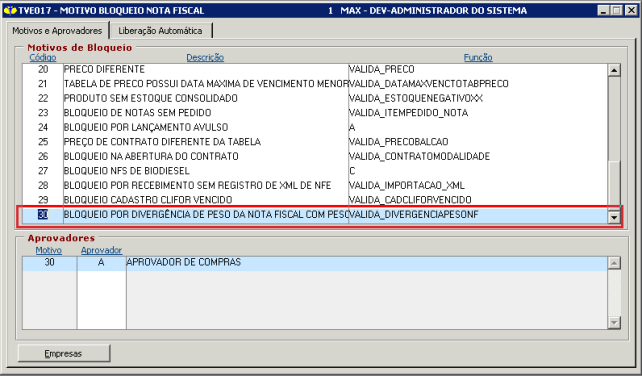Viewport: 642px width, 376px height.
Task: Select row 27 BLOQUEIO NFS DE BIODIESEL
Action: (x=315, y=171)
